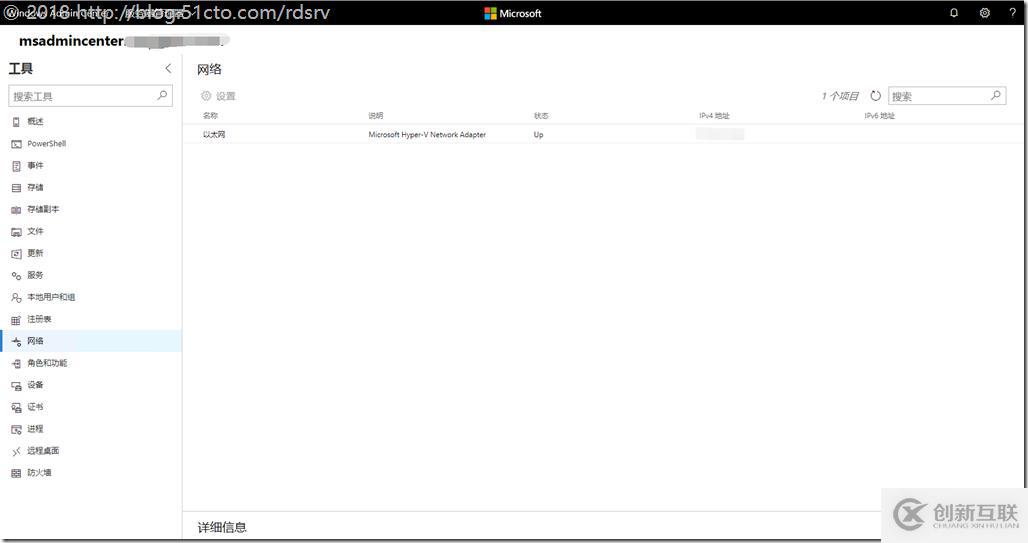Open the 防火墙 firewall tool
Screen dimensions: 1028x543
coord(39,473)
